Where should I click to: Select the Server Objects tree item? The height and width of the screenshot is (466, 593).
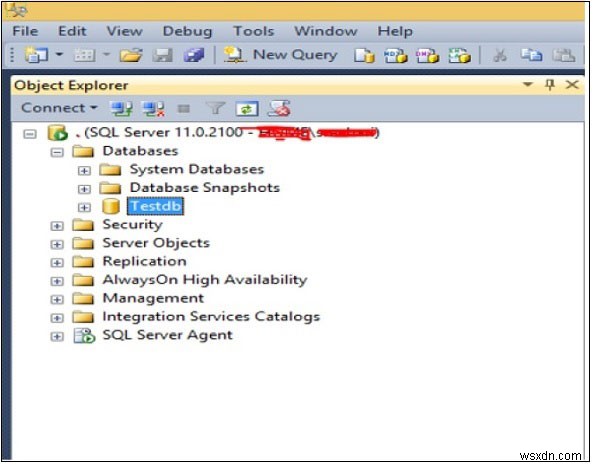point(156,243)
